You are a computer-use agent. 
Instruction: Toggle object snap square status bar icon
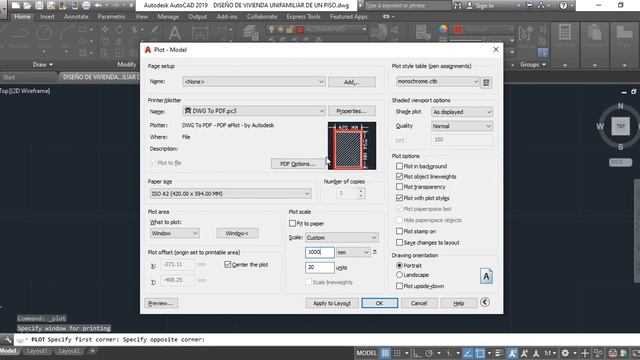480,353
